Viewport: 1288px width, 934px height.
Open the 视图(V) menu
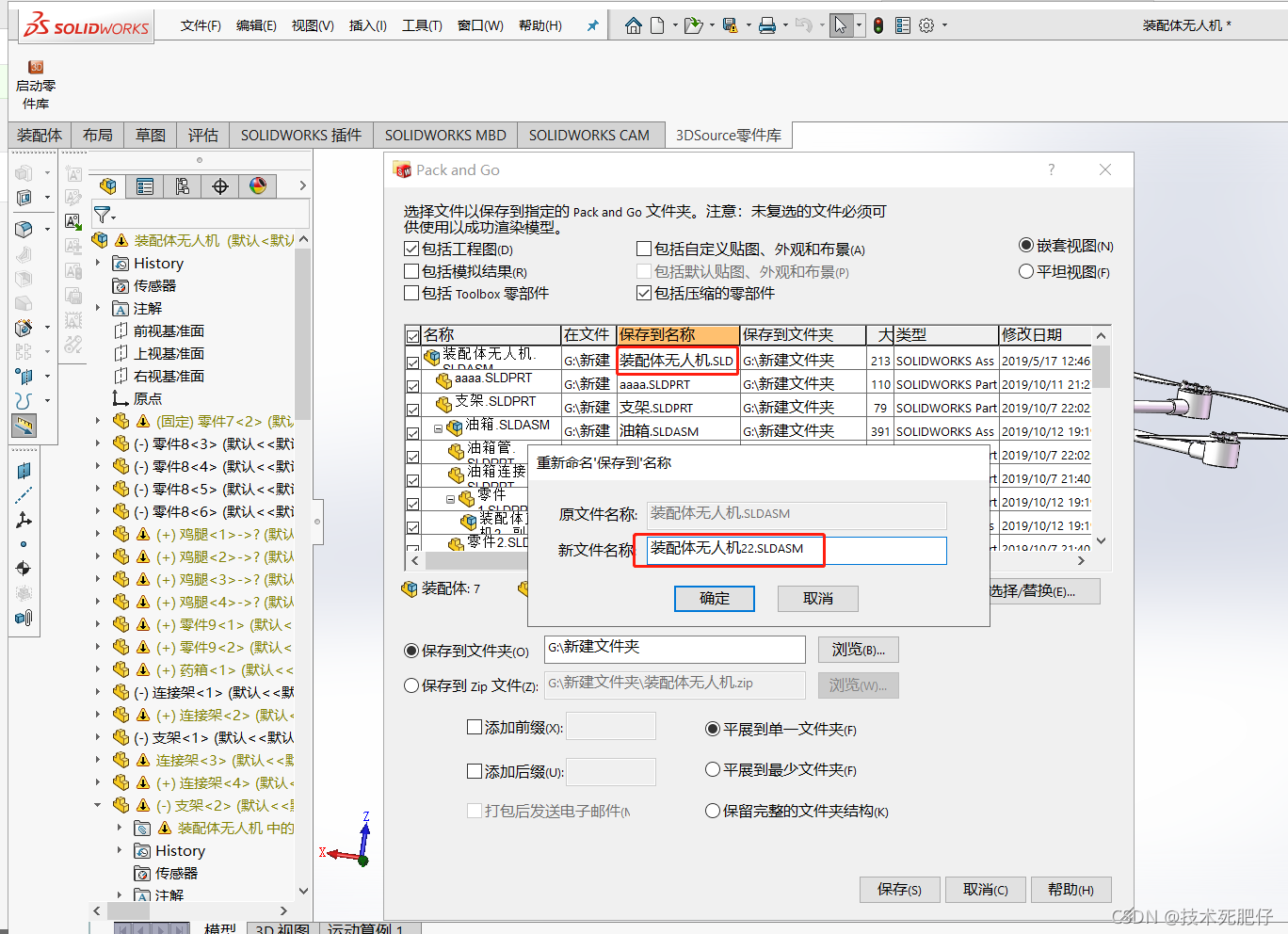(313, 25)
